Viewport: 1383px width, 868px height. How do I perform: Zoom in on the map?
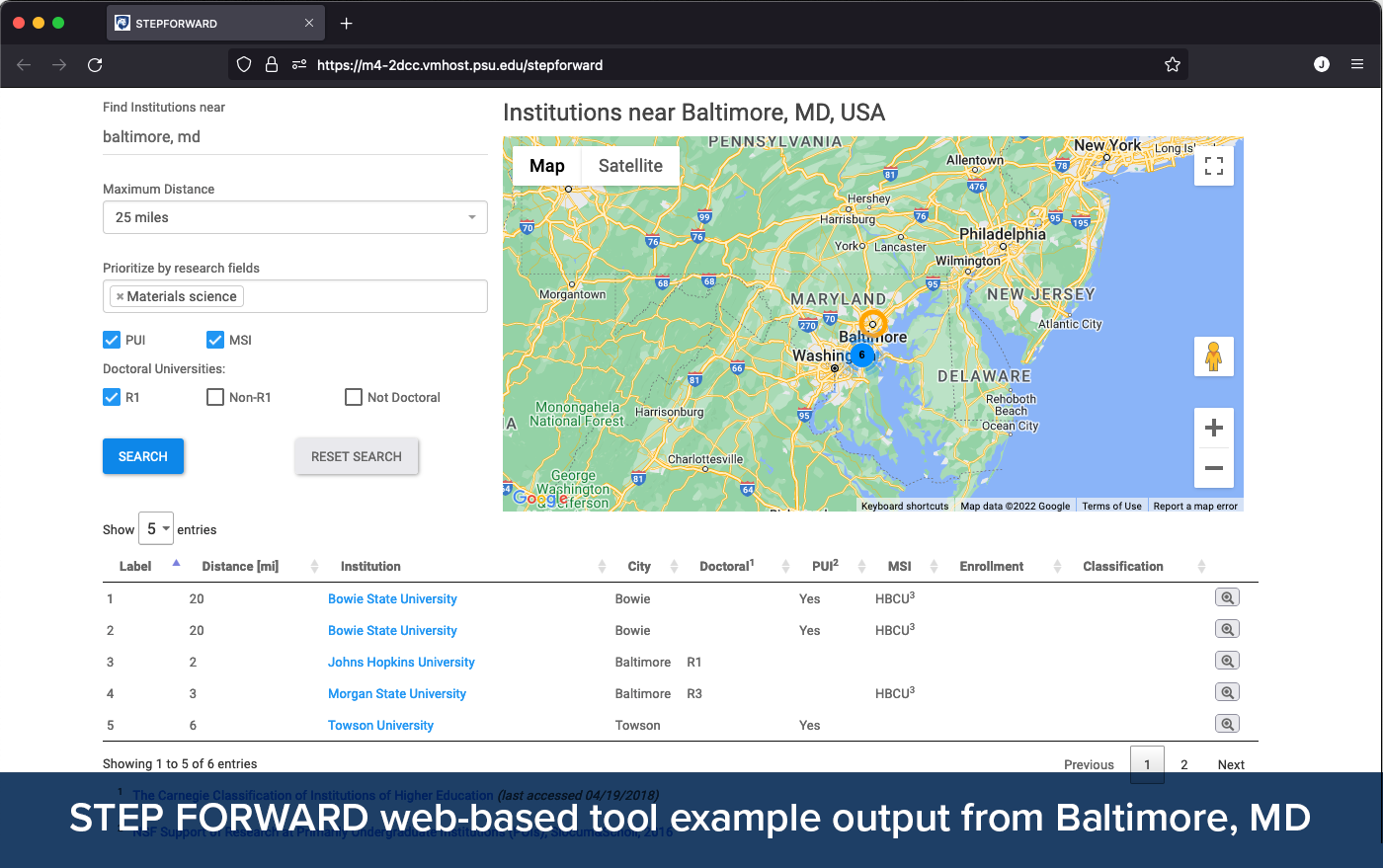[1214, 428]
